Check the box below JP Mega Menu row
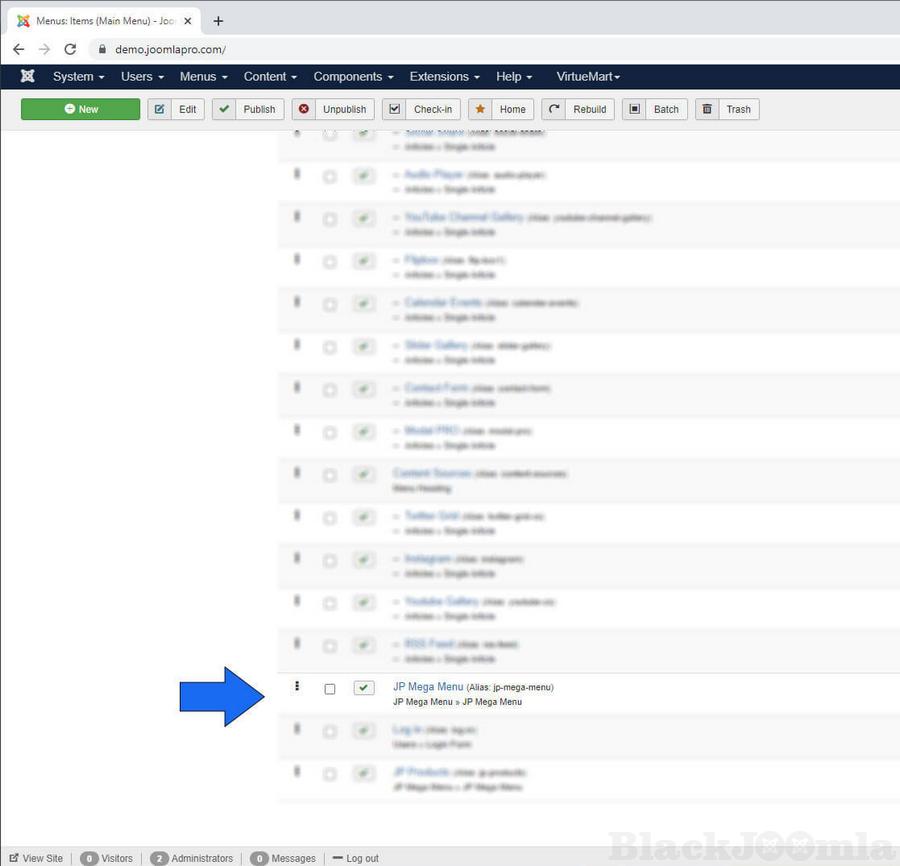 pos(330,732)
